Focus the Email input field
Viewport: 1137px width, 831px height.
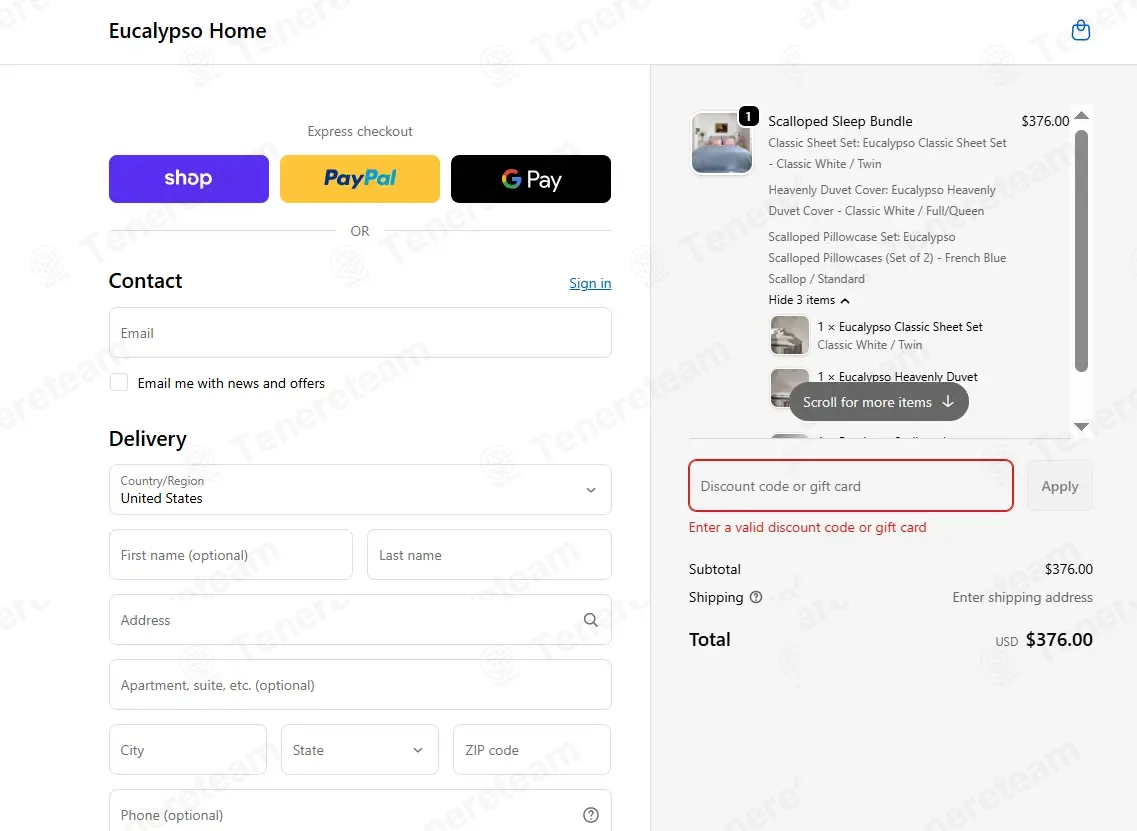[360, 333]
